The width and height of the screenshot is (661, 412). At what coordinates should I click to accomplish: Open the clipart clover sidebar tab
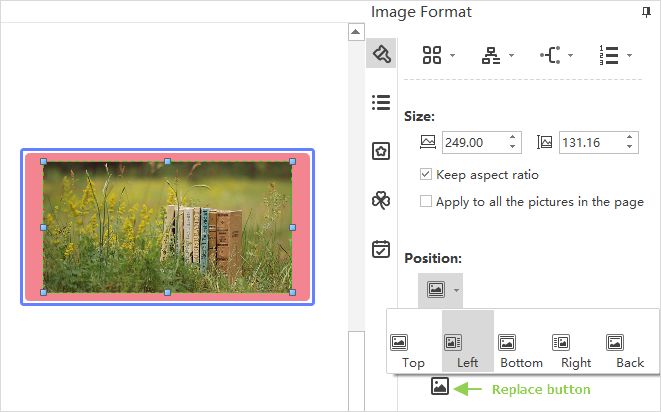[x=381, y=200]
